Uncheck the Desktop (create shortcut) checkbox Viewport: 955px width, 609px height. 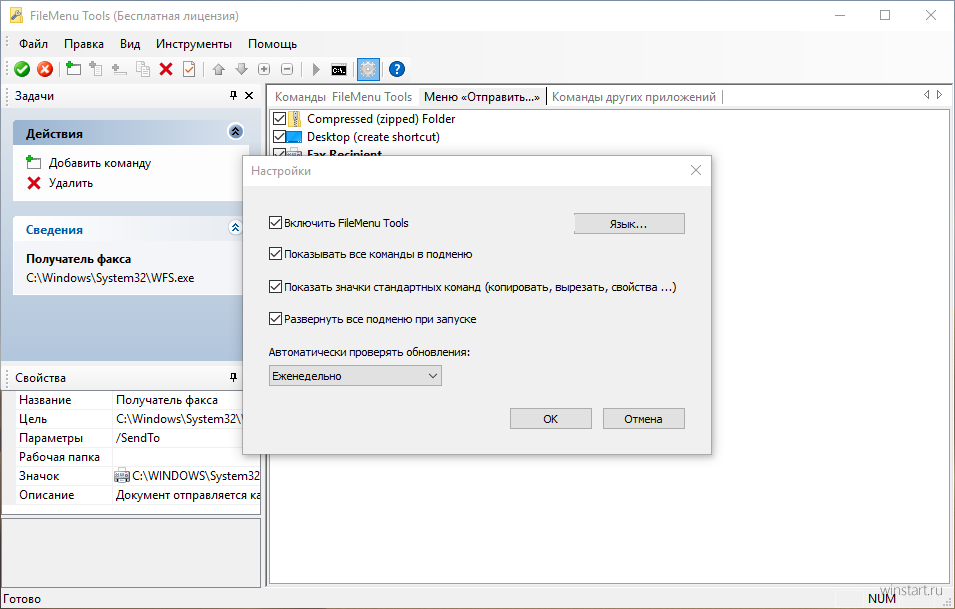[280, 137]
